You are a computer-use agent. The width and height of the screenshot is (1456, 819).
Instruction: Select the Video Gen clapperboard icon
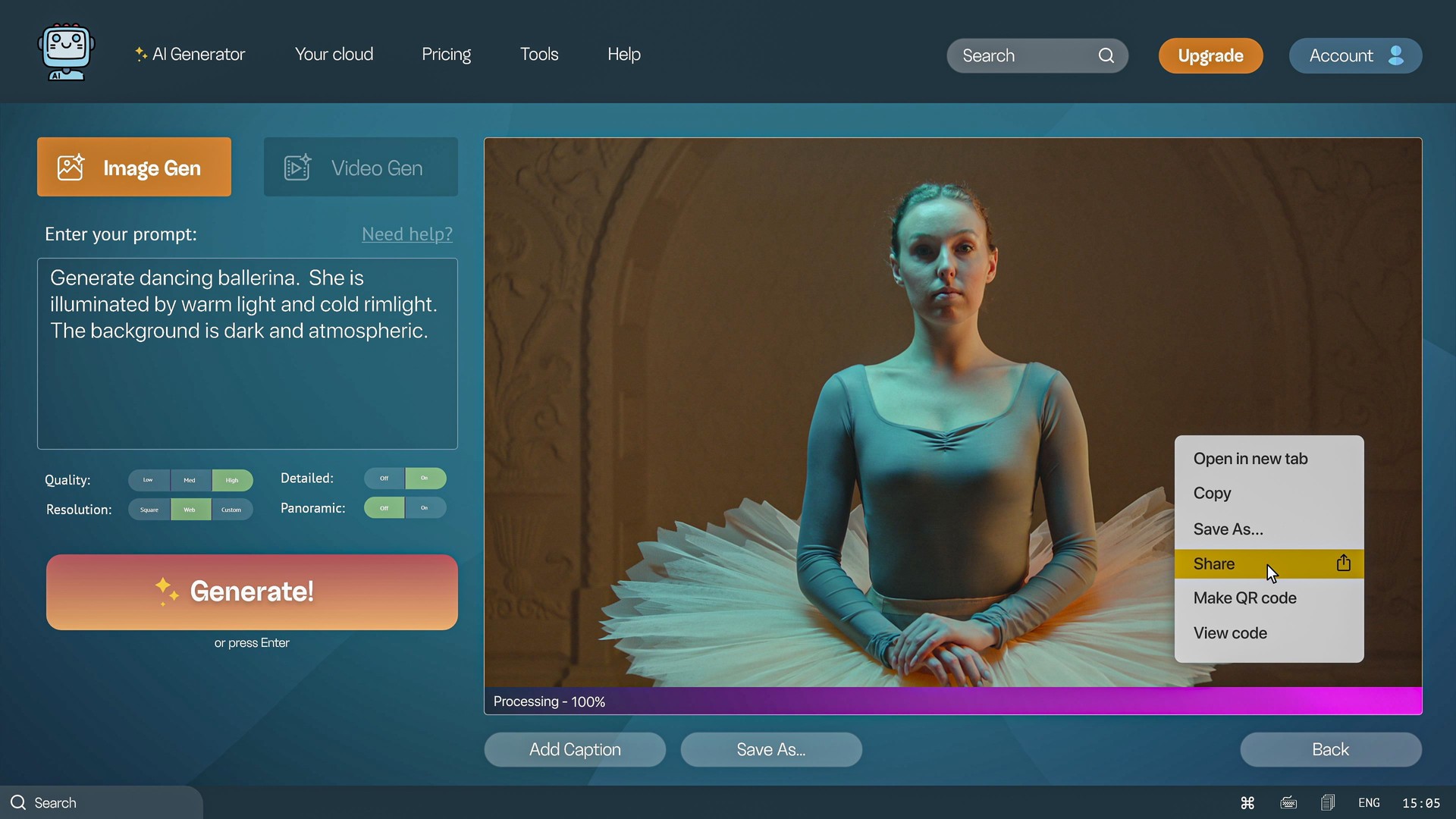[297, 167]
